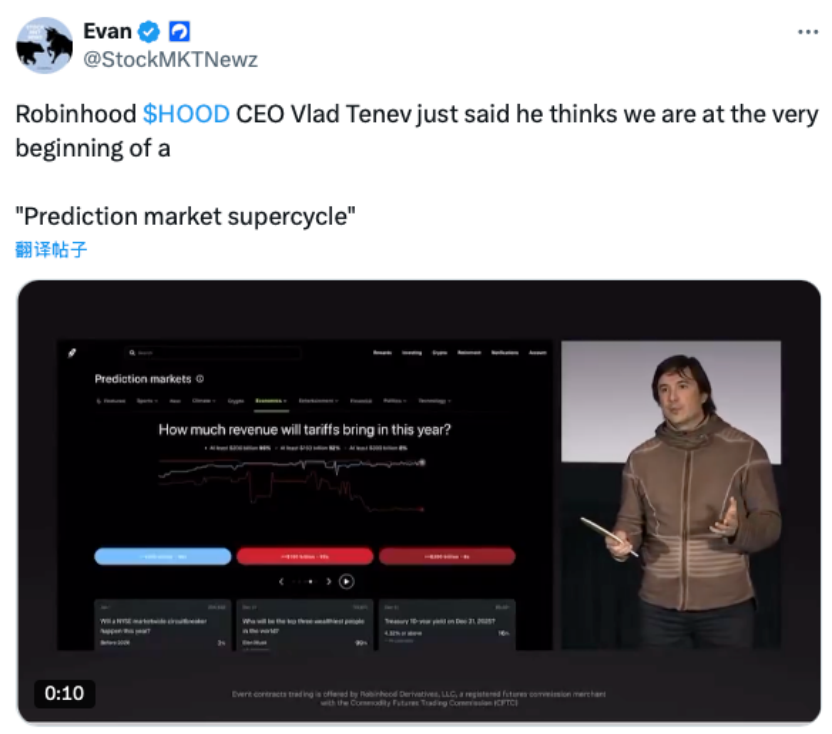Select the blue tariff outcome button
Screen dimensions: 832x734
(163, 556)
